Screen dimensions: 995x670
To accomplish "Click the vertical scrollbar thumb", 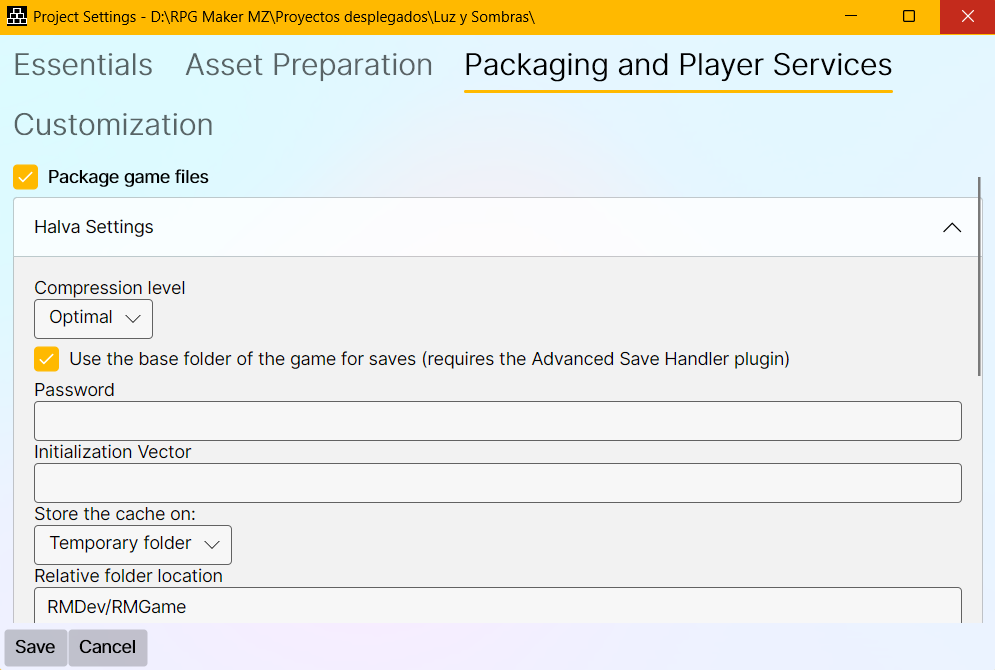I will 979,275.
